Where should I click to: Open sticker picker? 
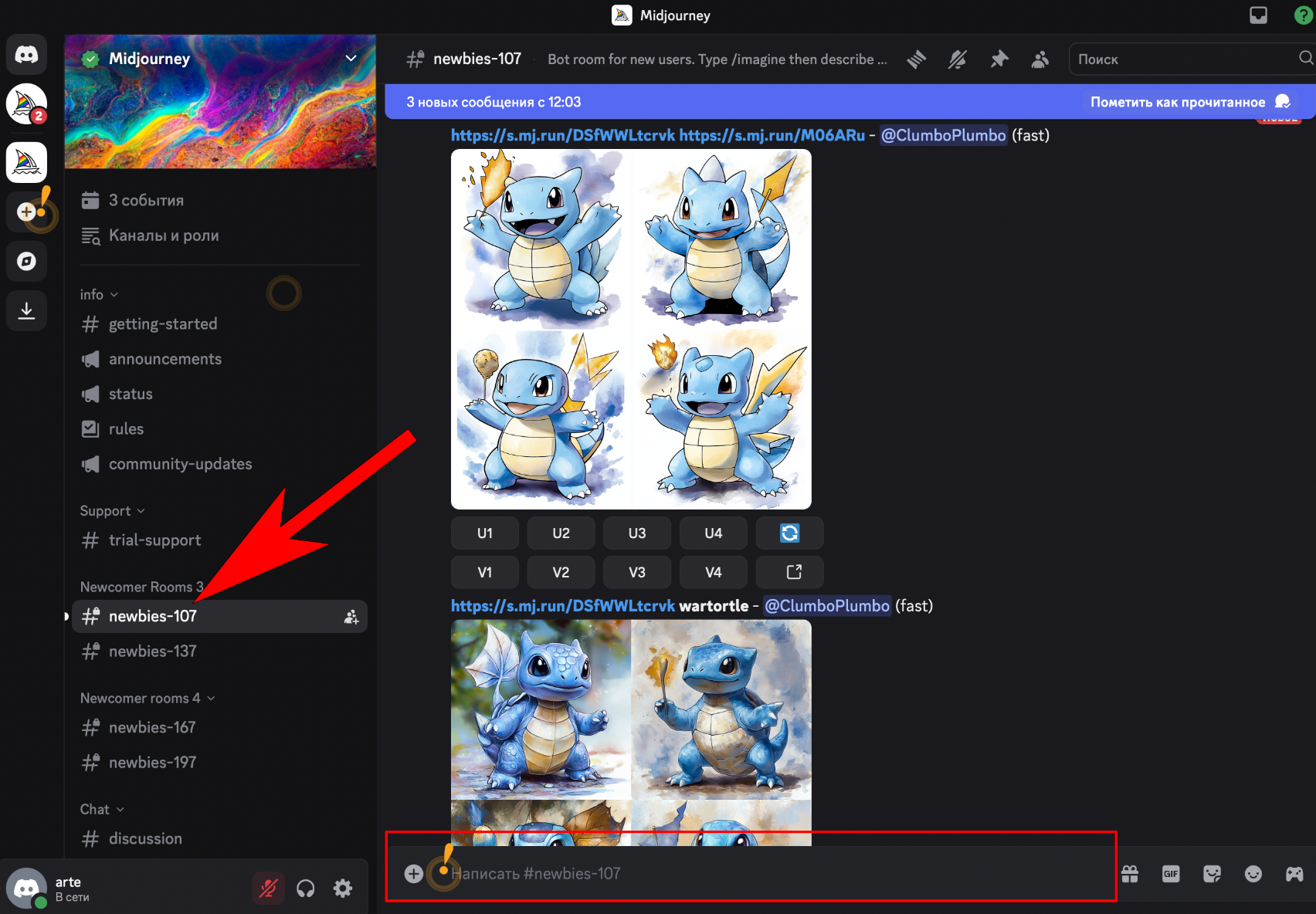1213,874
